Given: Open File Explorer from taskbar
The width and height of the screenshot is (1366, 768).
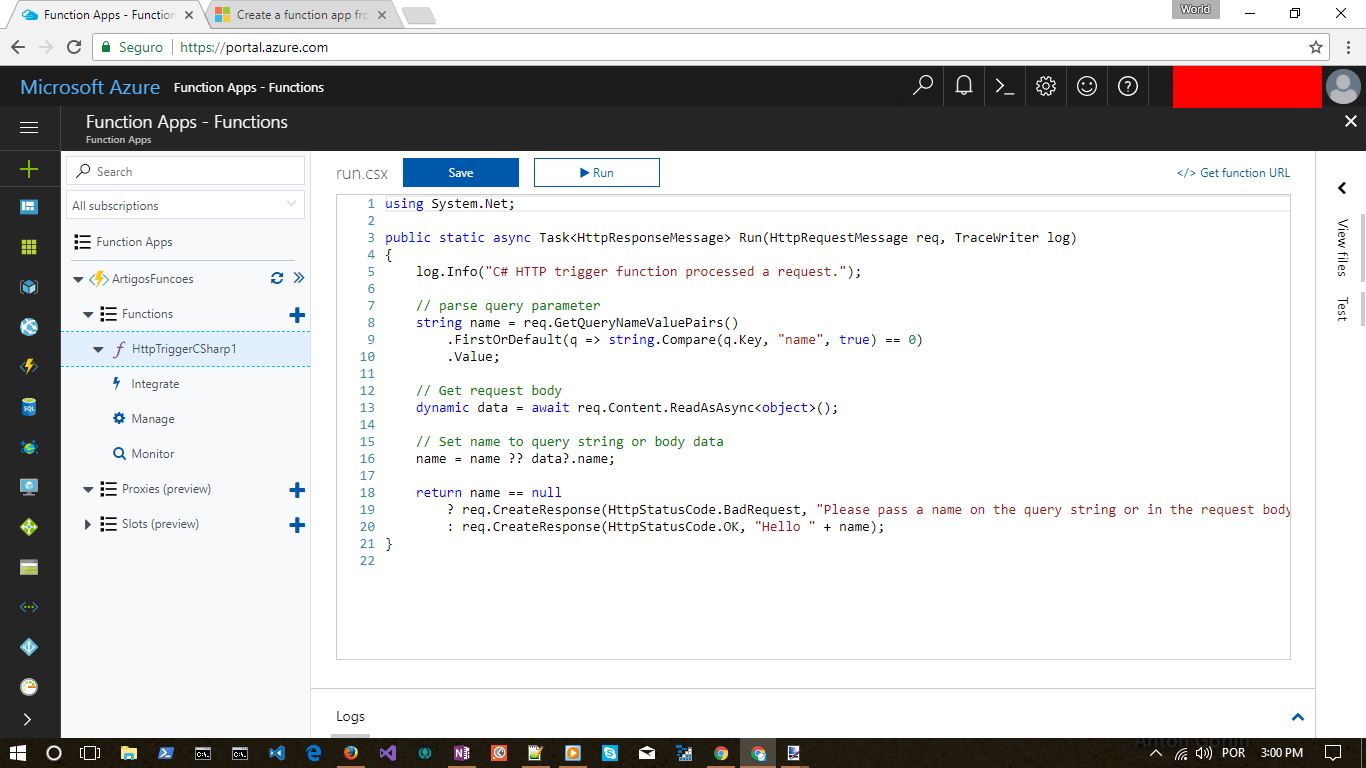Looking at the screenshot, I should 129,753.
